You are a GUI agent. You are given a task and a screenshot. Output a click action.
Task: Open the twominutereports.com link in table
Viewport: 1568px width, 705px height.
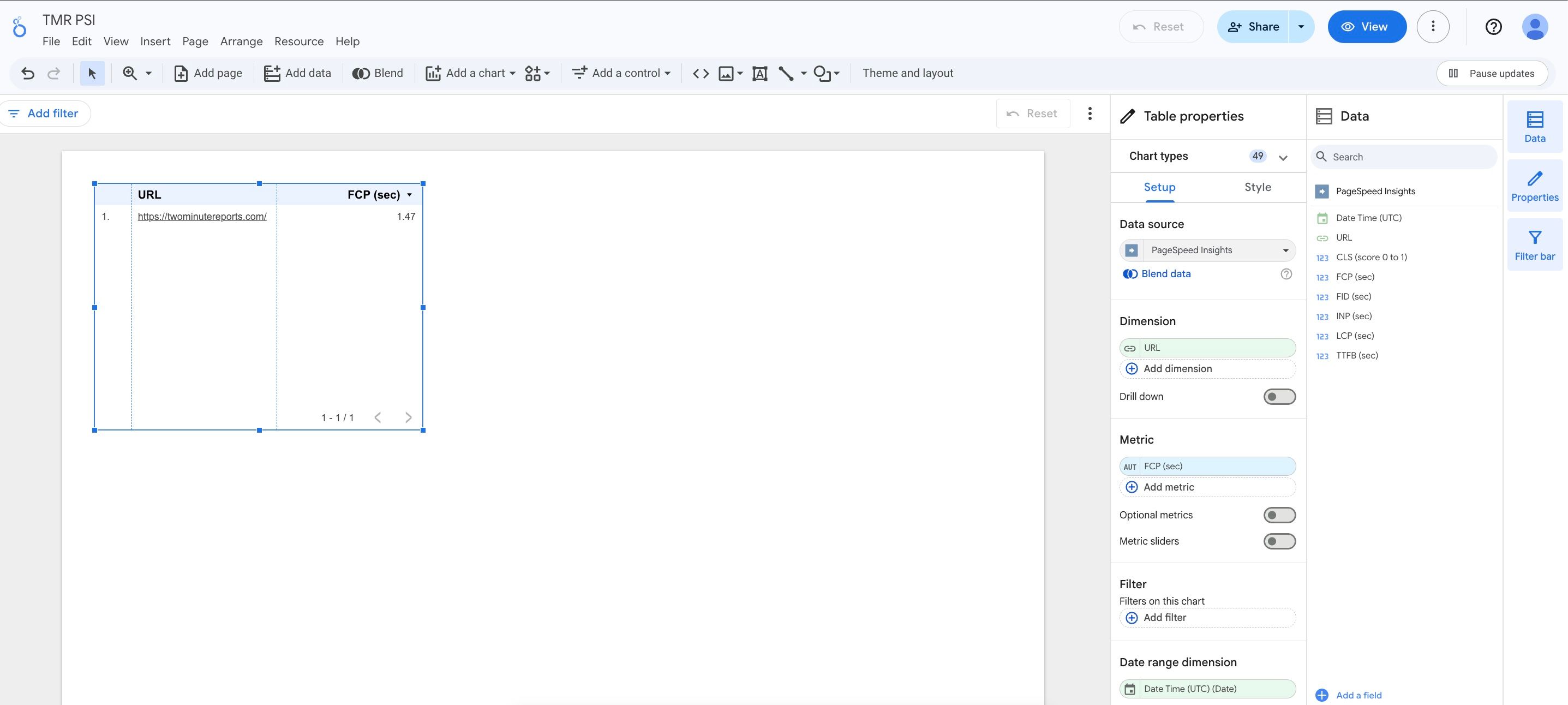coord(202,216)
